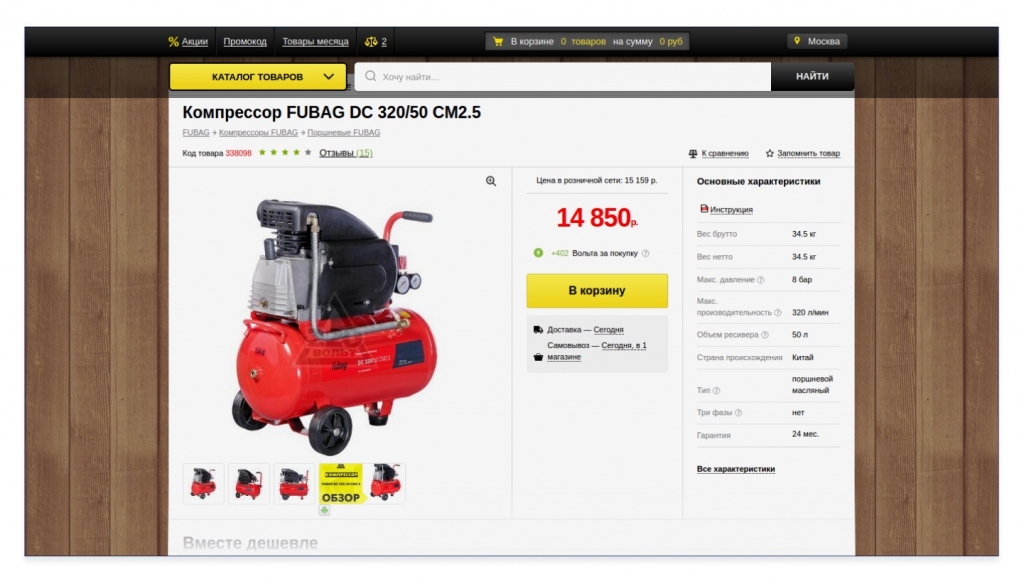Screen dimensions: 1024x584
Task: Open Все характеристики link
Action: pos(736,469)
